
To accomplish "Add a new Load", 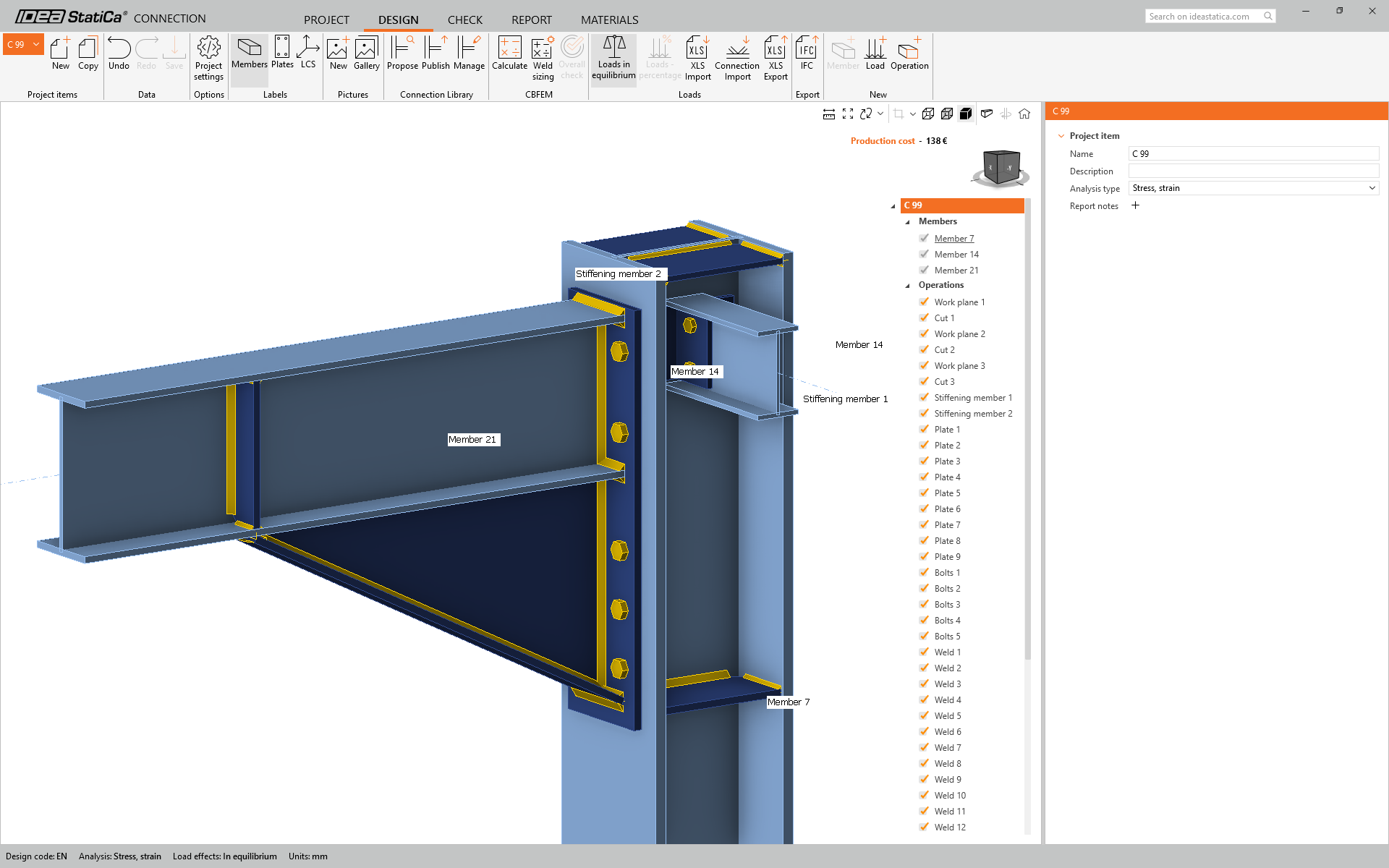I will (875, 53).
